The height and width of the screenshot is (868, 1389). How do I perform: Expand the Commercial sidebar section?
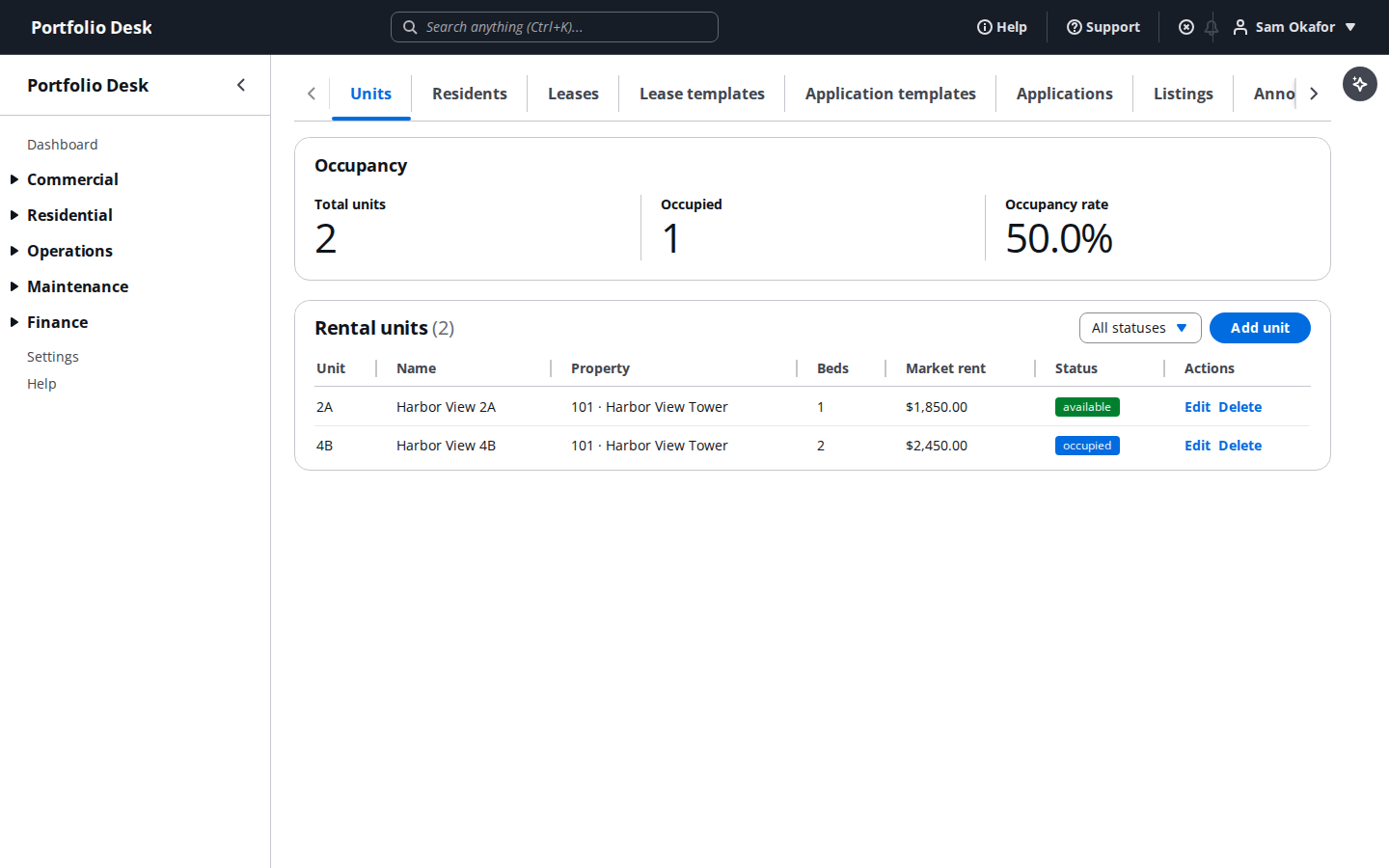(72, 179)
